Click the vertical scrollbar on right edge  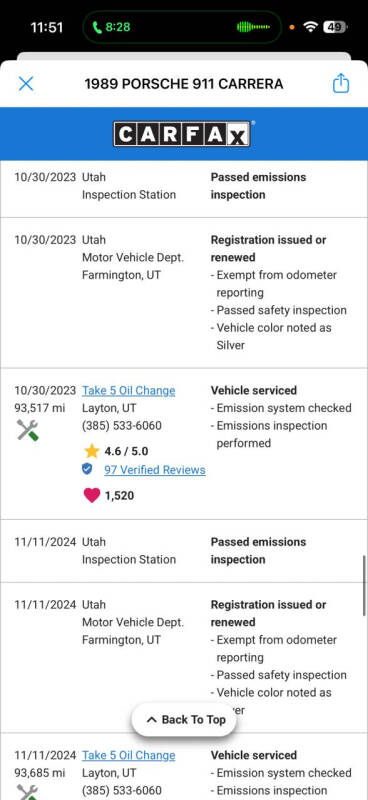pos(364,585)
